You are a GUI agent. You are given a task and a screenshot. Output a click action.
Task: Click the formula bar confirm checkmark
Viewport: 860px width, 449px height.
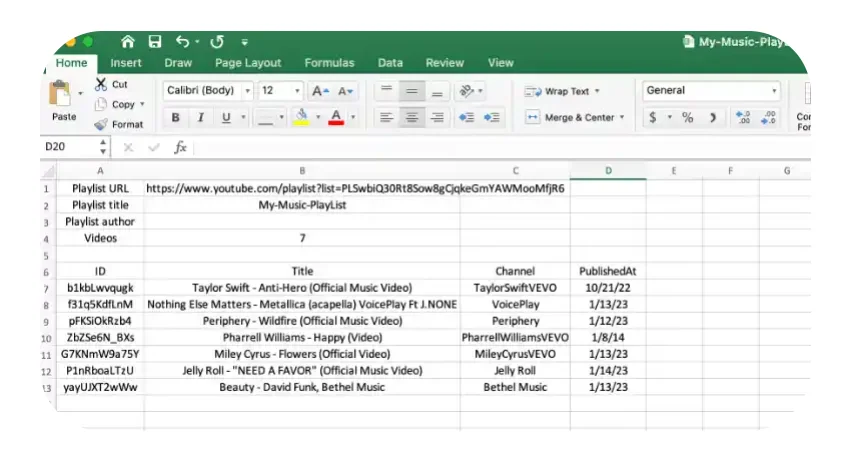(x=154, y=147)
